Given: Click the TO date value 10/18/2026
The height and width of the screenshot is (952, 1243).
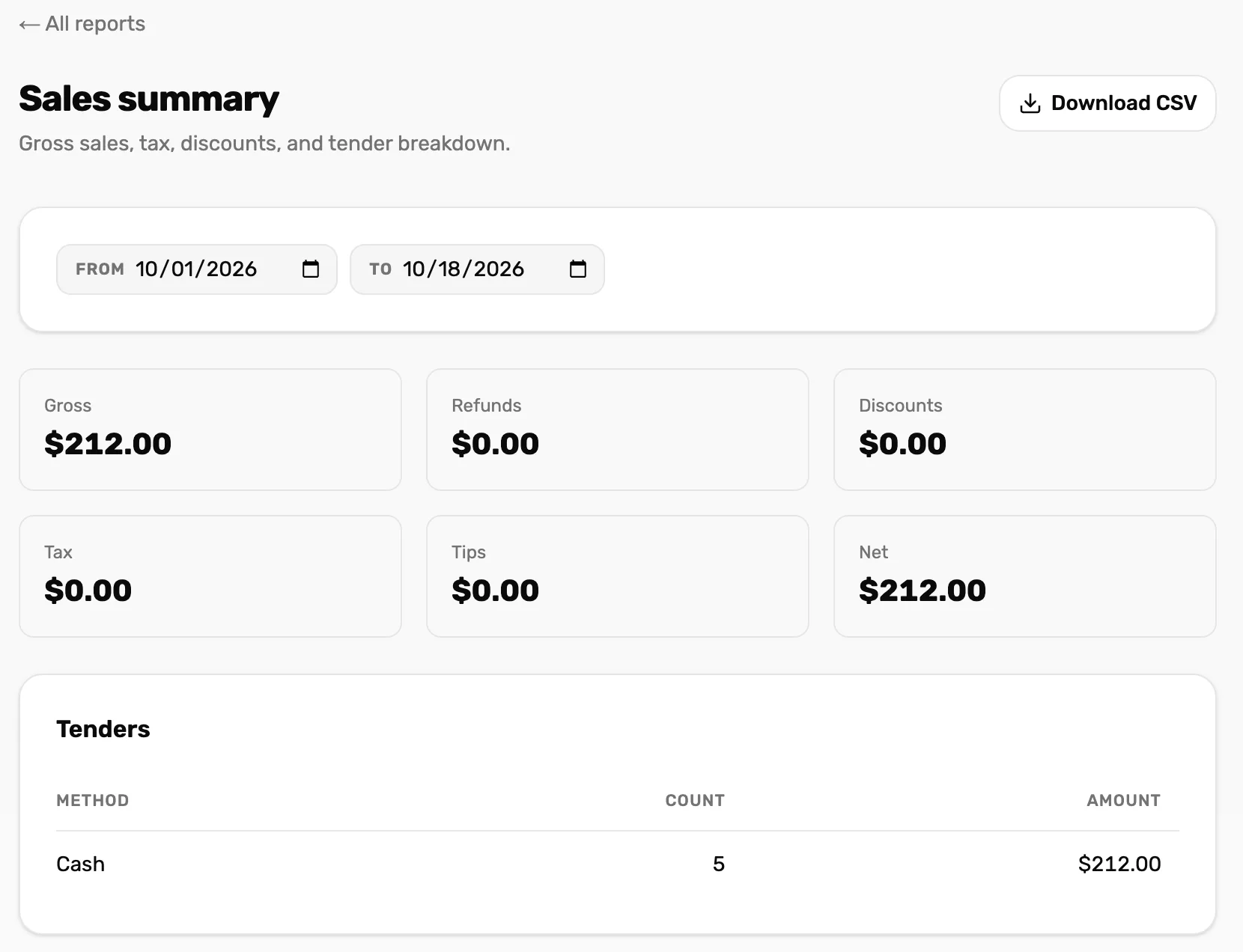Looking at the screenshot, I should (x=464, y=269).
